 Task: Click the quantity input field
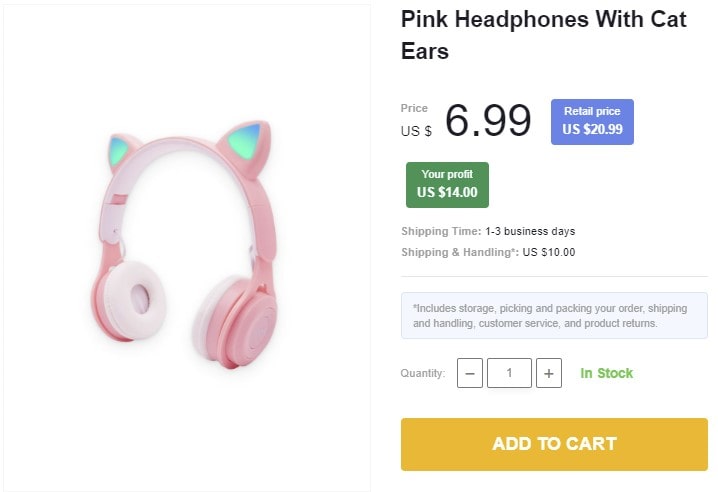(509, 373)
